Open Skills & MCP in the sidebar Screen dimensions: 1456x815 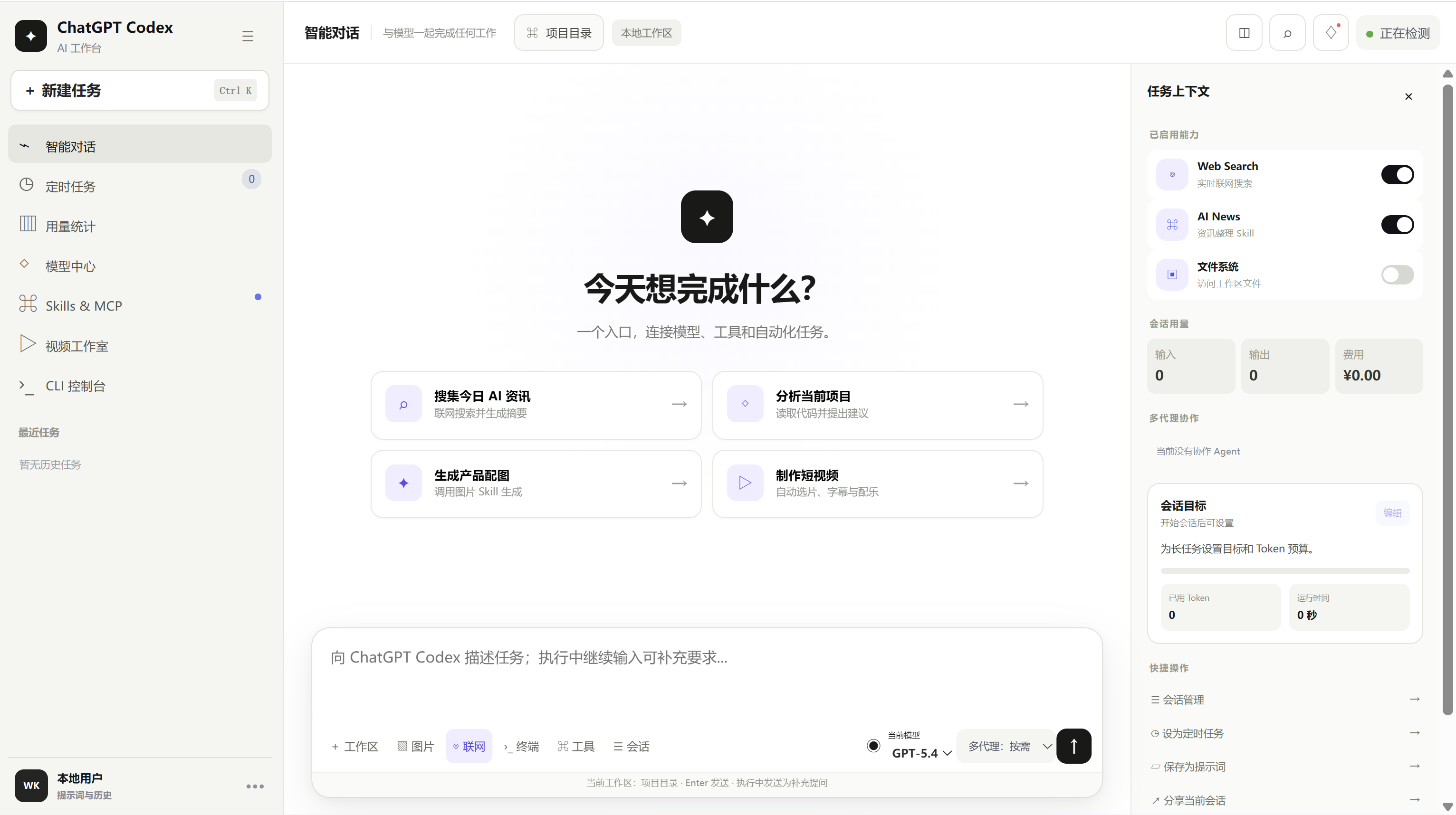coord(140,305)
